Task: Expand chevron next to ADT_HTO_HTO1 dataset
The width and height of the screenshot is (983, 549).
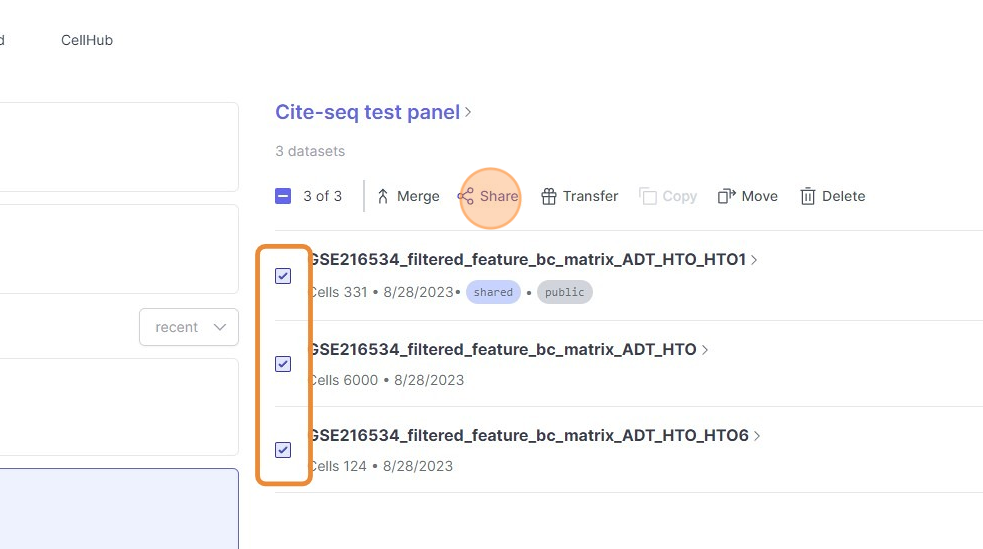Action: 754,260
